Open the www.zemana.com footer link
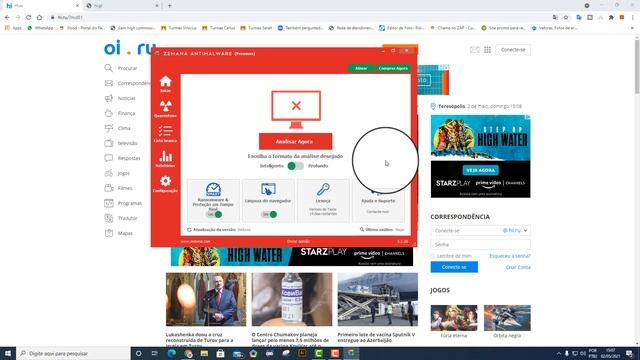This screenshot has height=360, width=640. (195, 241)
